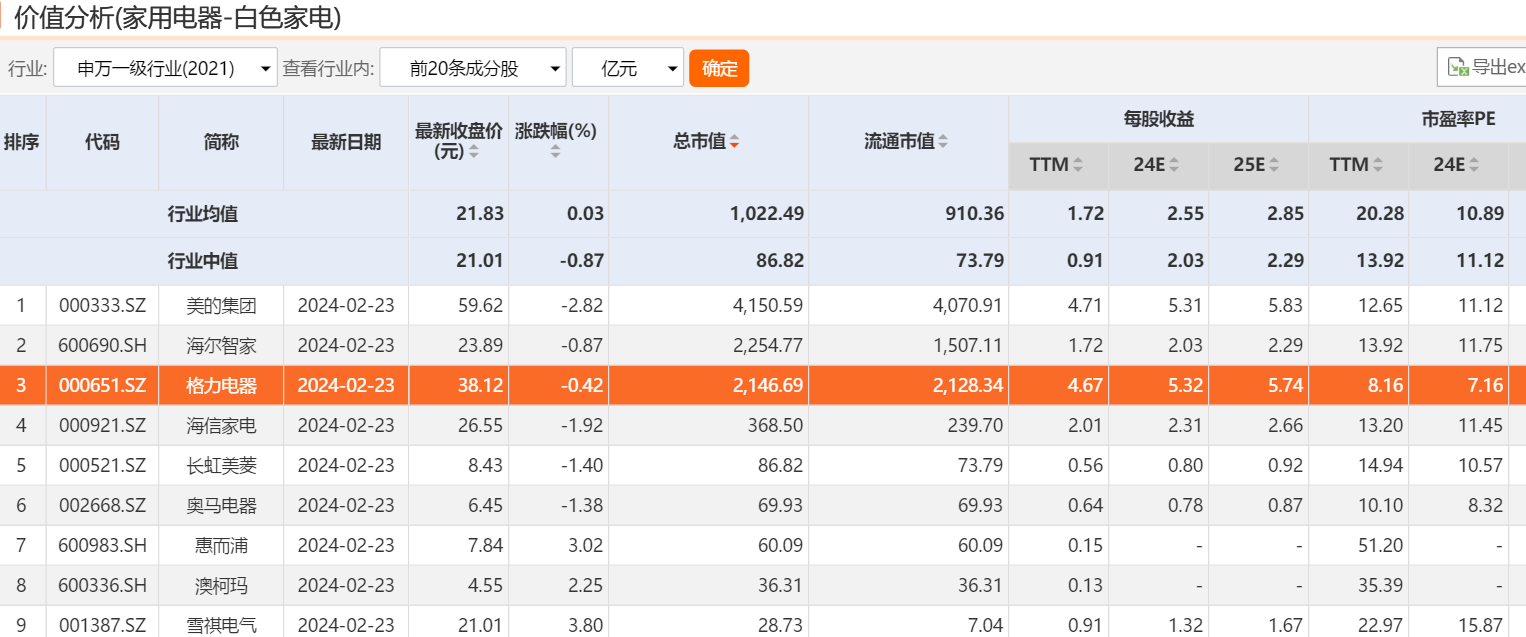Click 惠而浦 stock name
The image size is (1526, 637).
221,546
